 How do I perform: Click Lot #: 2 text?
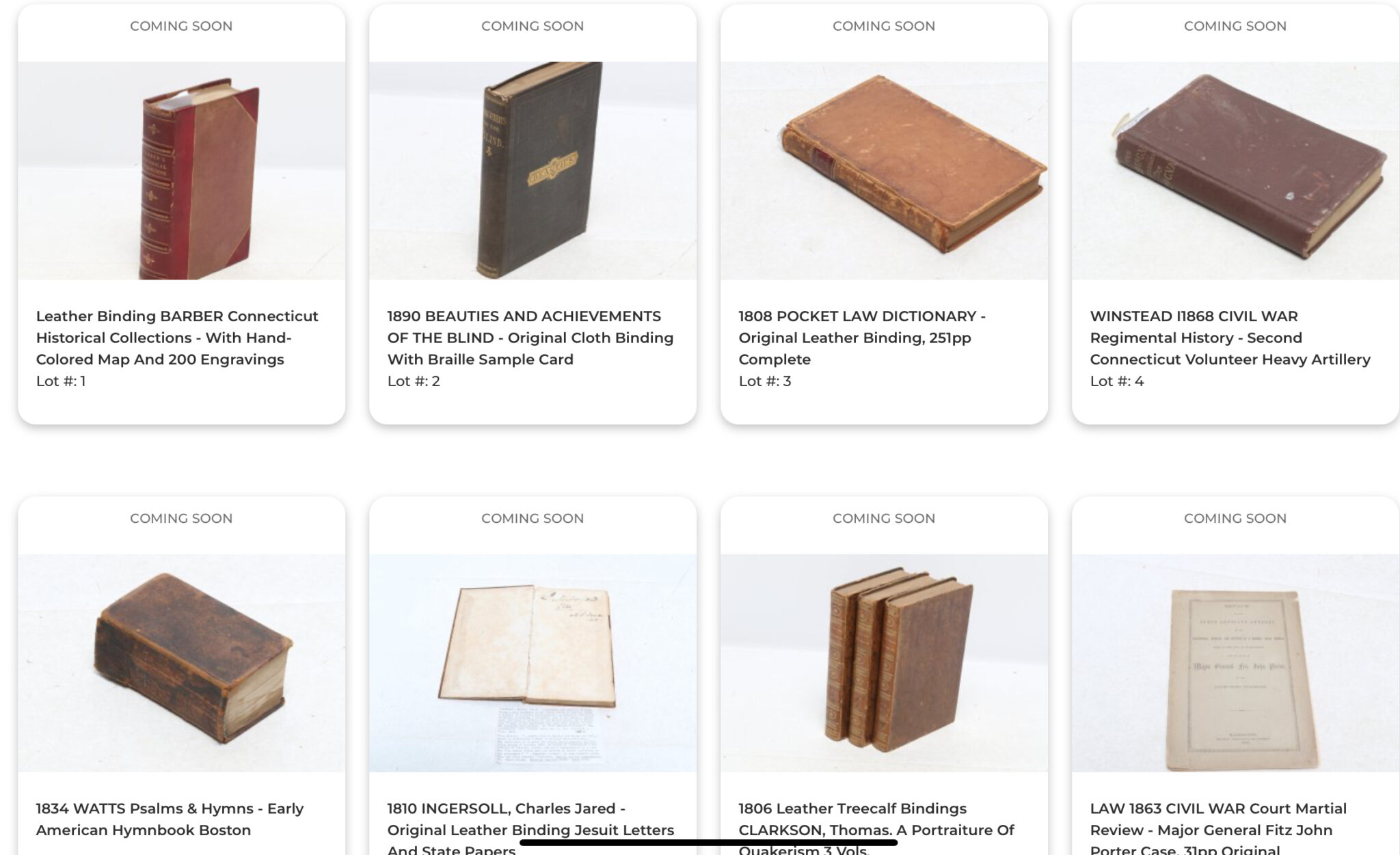click(414, 381)
